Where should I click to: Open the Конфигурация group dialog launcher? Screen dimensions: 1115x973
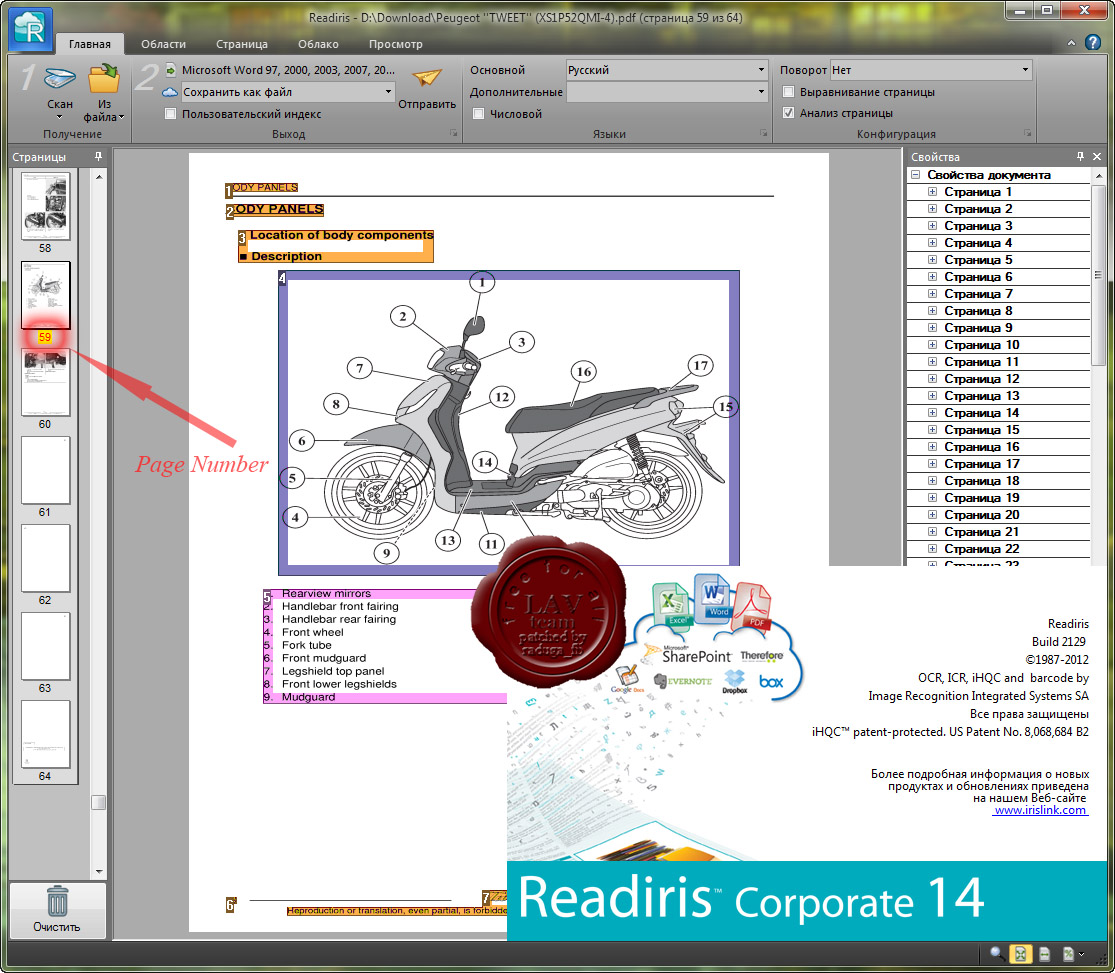click(x=1028, y=133)
